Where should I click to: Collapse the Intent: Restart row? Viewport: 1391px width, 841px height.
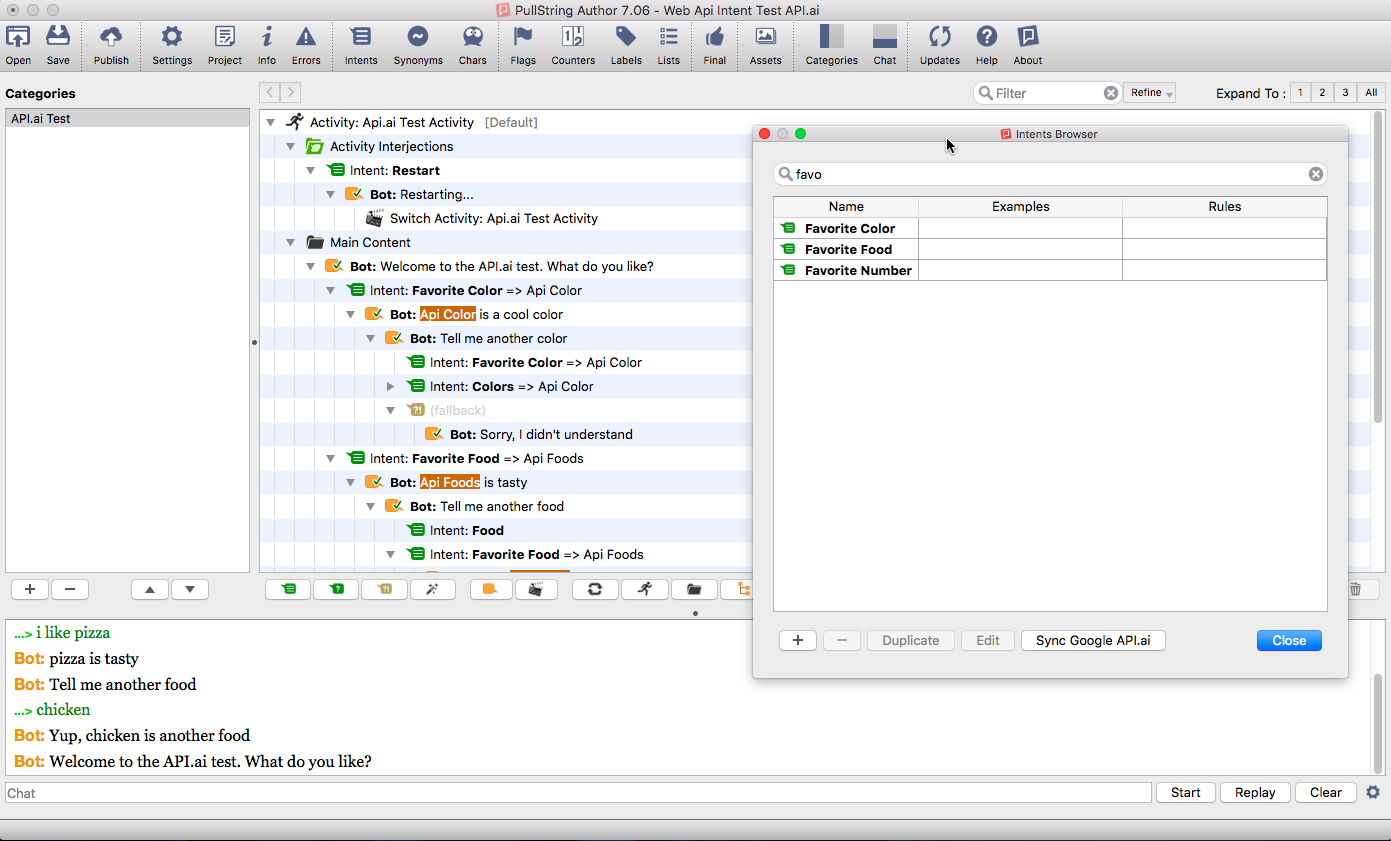coord(310,170)
